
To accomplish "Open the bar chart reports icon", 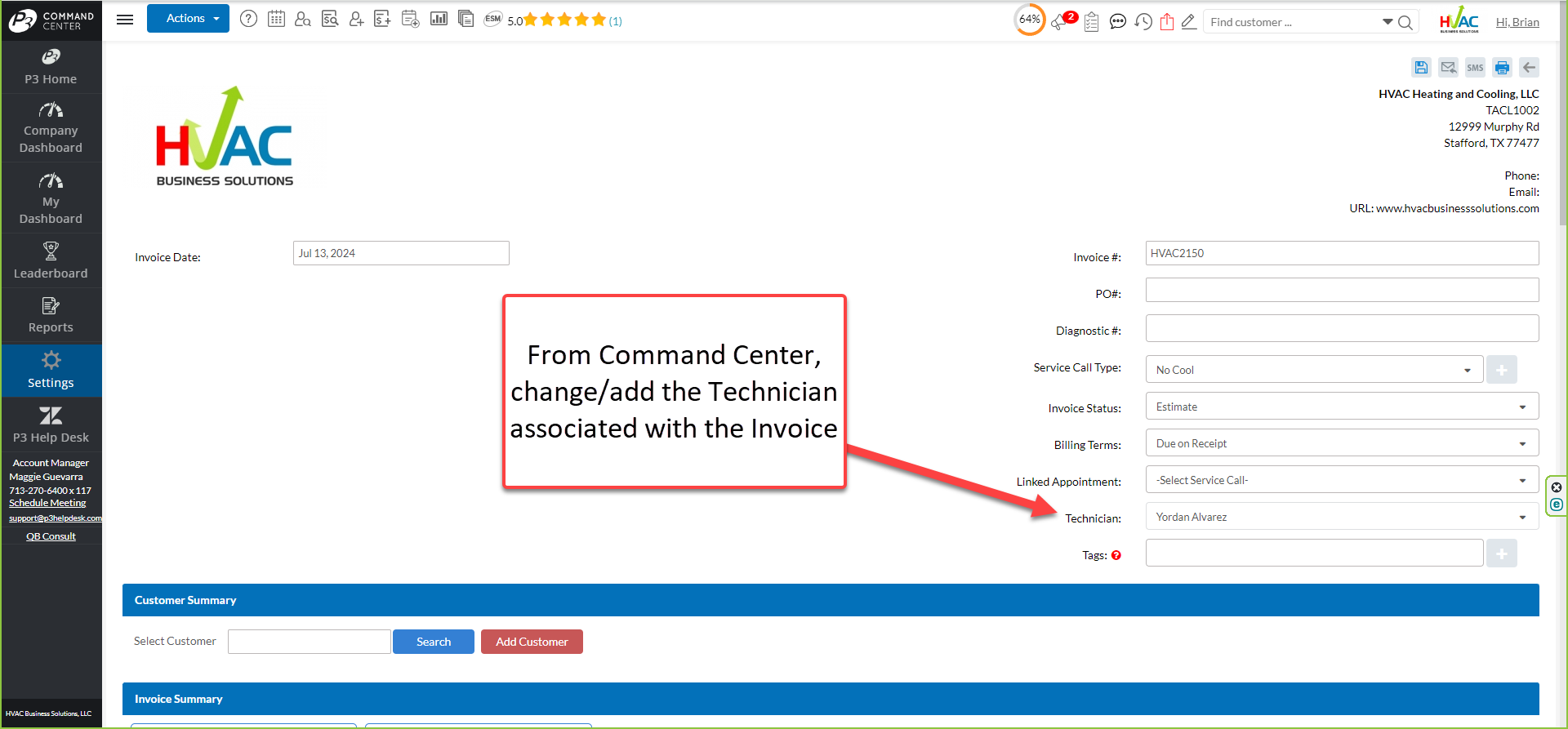I will pos(439,19).
